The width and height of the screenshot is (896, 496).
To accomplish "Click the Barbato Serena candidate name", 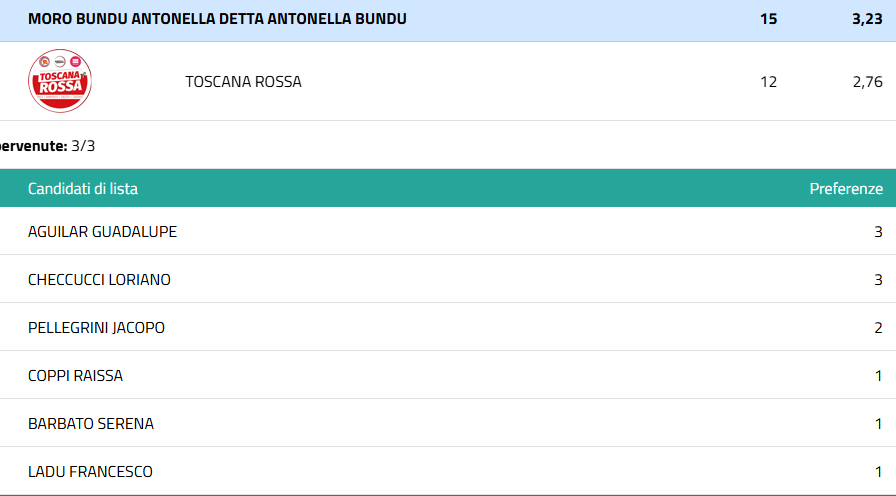I will 91,424.
